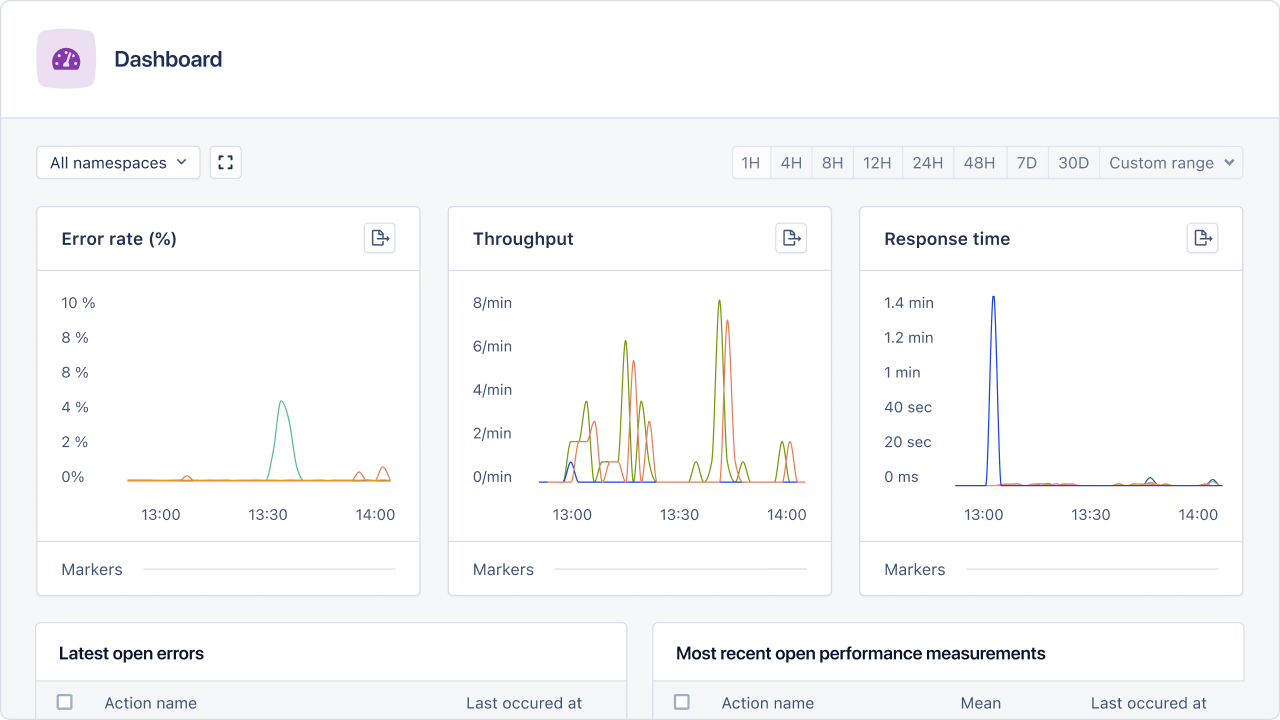1280x720 pixels.
Task: Export the Response time graph
Action: pyautogui.click(x=1202, y=238)
